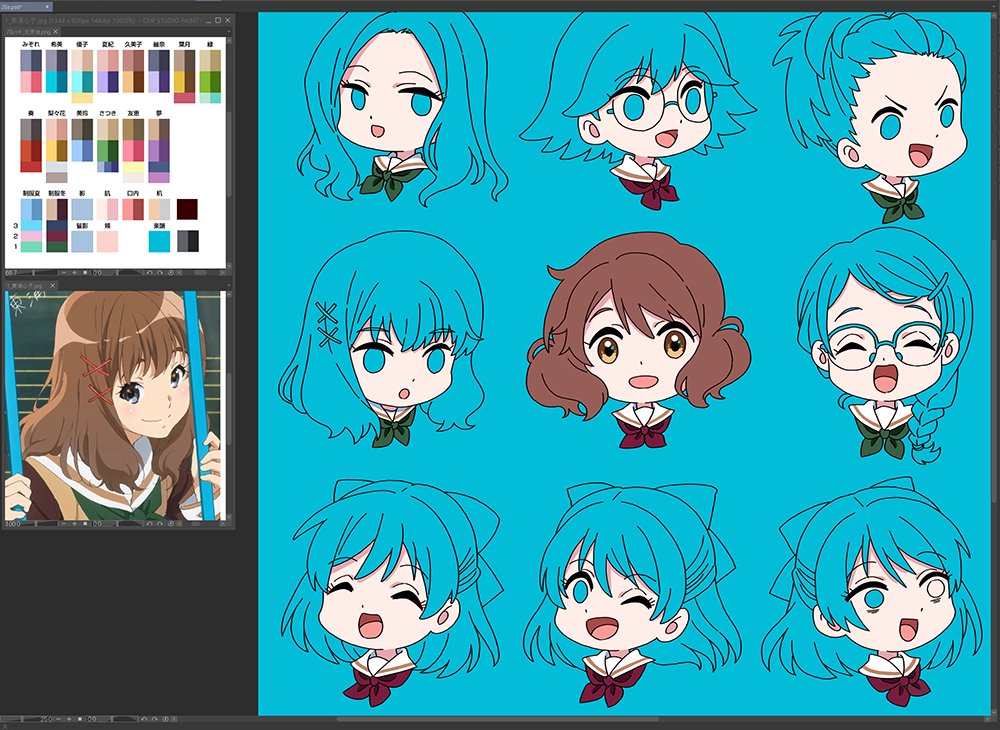
Task: Zoom in on the palette sub view panel
Action: click(74, 273)
